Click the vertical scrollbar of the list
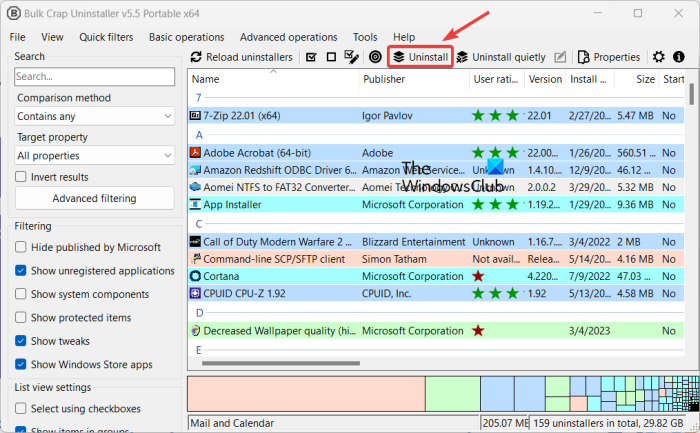This screenshot has width=700, height=433. [692, 94]
